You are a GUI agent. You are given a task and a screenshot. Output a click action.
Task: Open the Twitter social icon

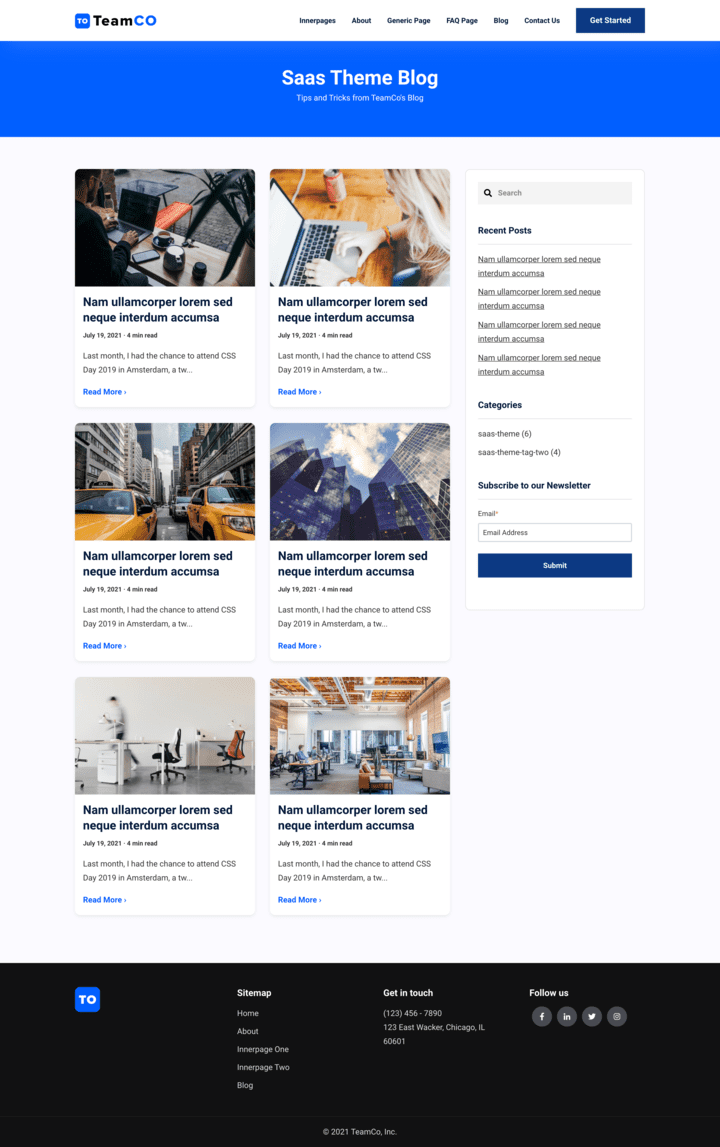(x=592, y=1017)
